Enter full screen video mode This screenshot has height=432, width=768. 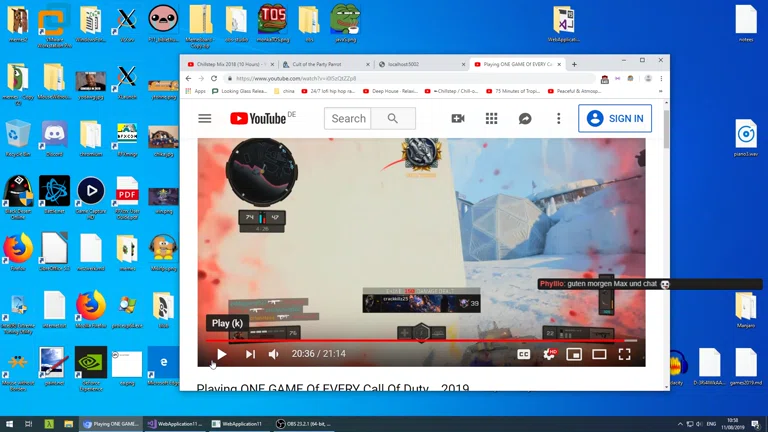tap(624, 354)
